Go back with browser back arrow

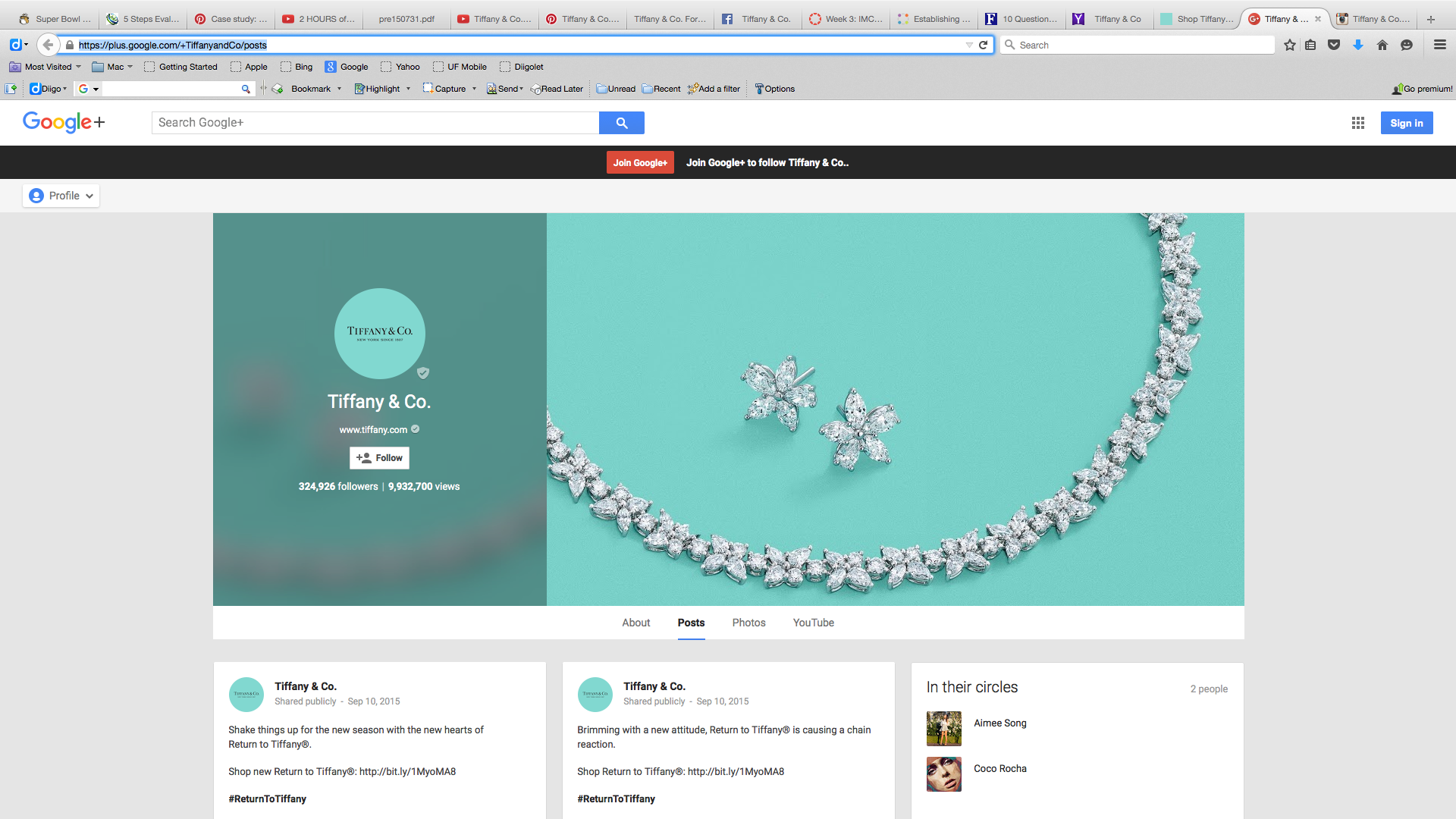48,45
